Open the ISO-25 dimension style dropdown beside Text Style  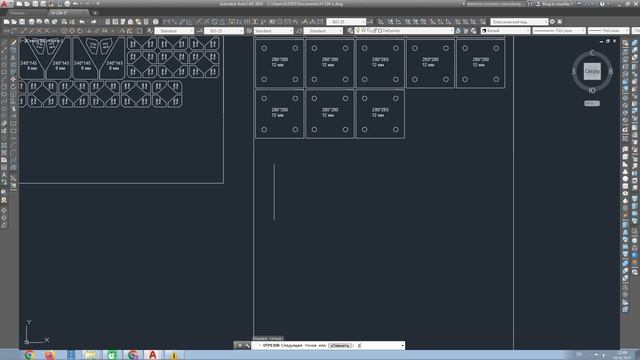pyautogui.click(x=224, y=31)
